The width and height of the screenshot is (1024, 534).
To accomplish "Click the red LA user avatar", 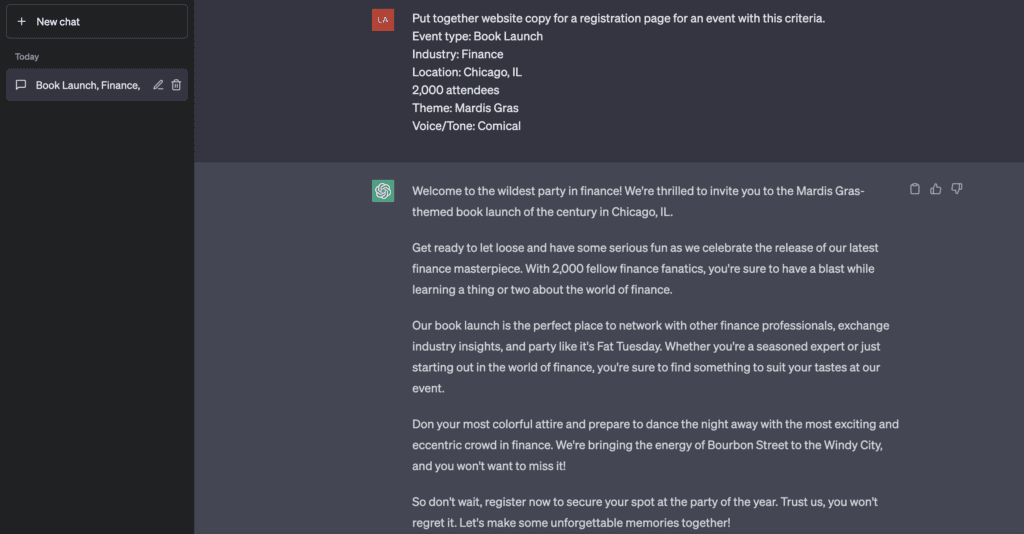I will point(383,20).
